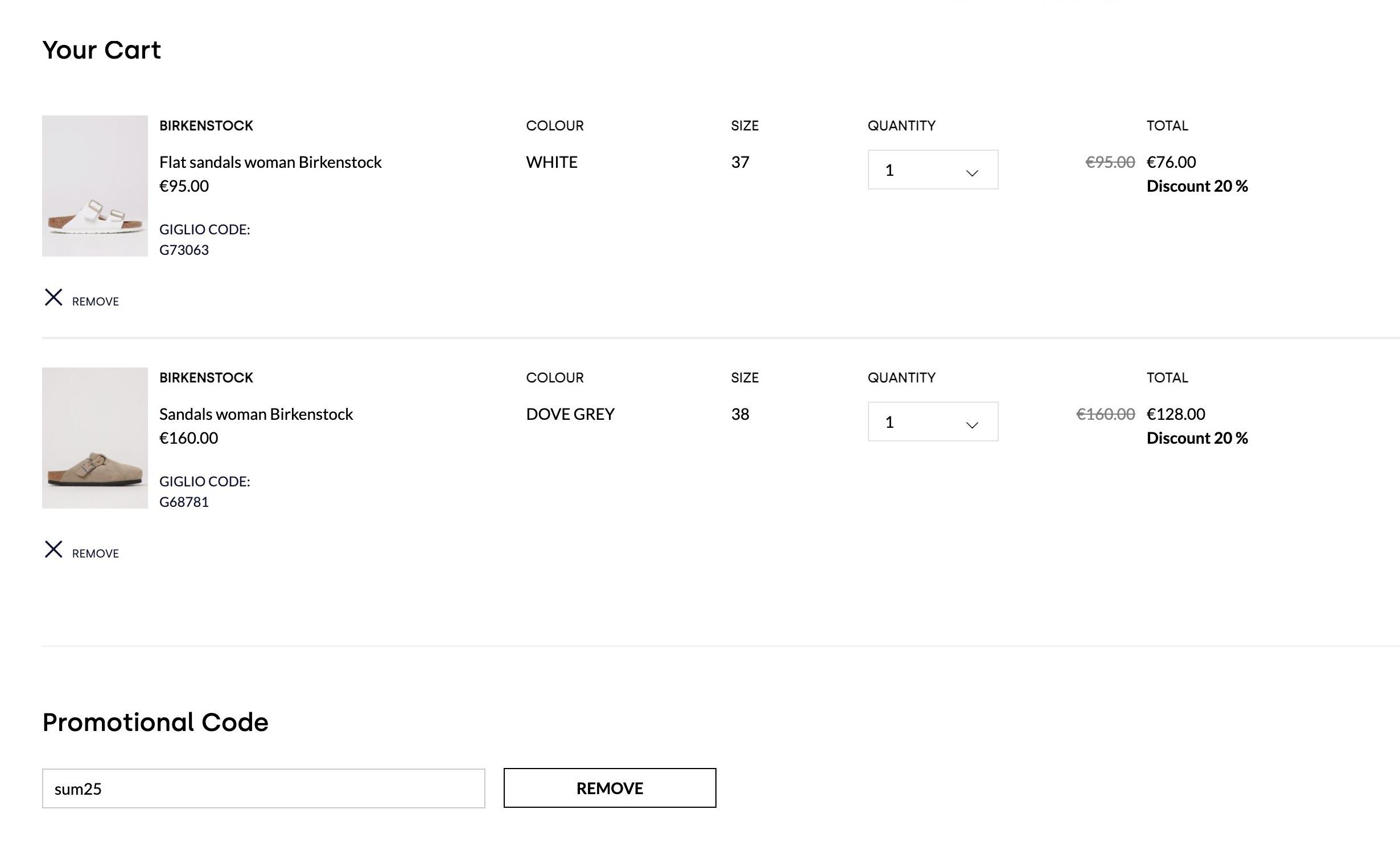Click the white Birkenstock sandal thumbnail
Viewport: 1400px width, 859px height.
(x=95, y=186)
